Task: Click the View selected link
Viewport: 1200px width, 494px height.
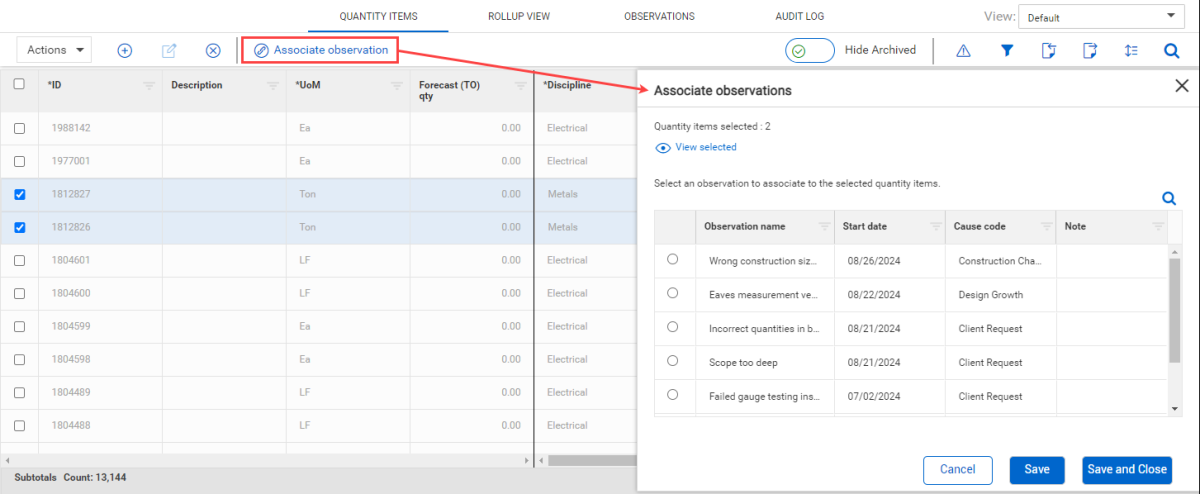Action: coord(705,148)
